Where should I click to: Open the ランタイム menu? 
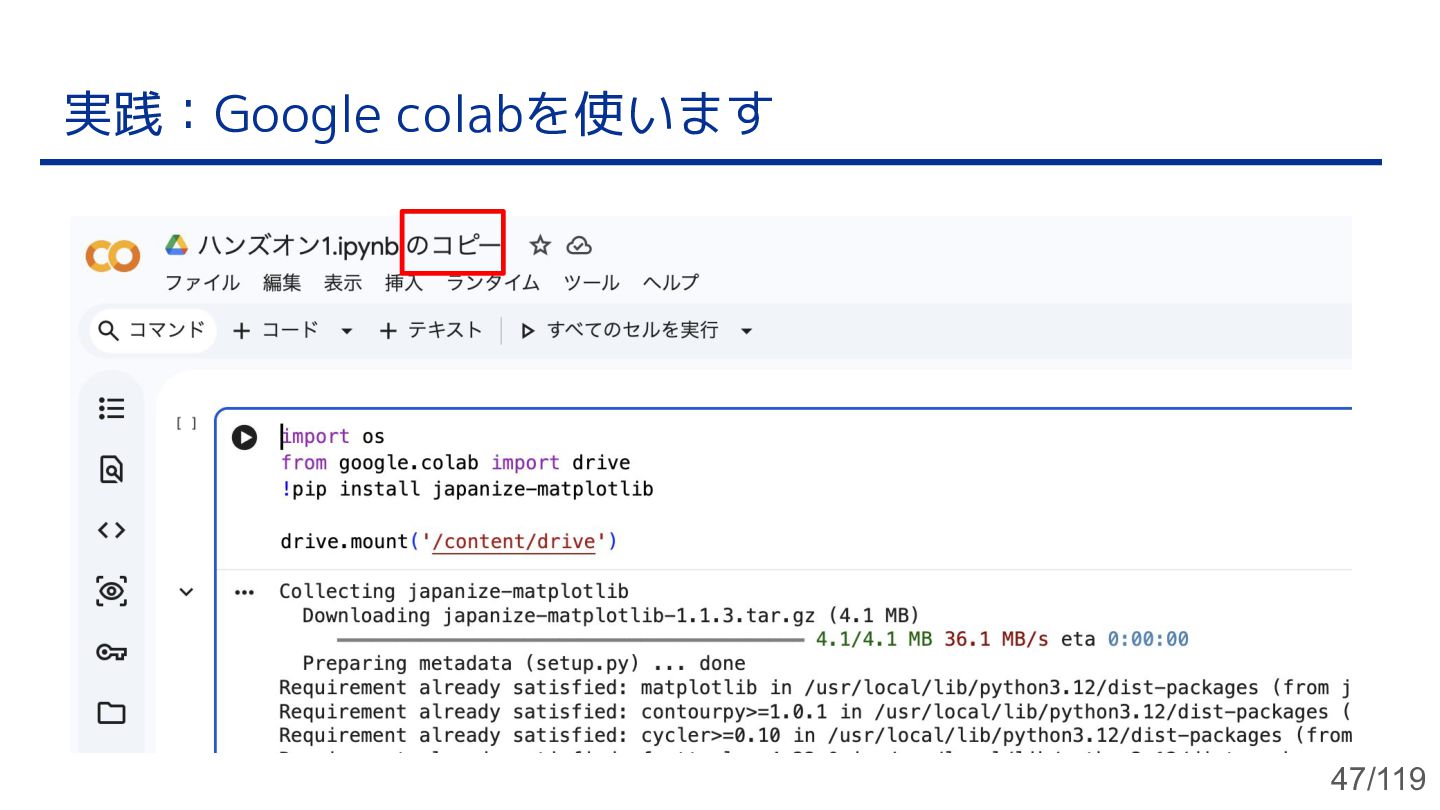coord(493,283)
